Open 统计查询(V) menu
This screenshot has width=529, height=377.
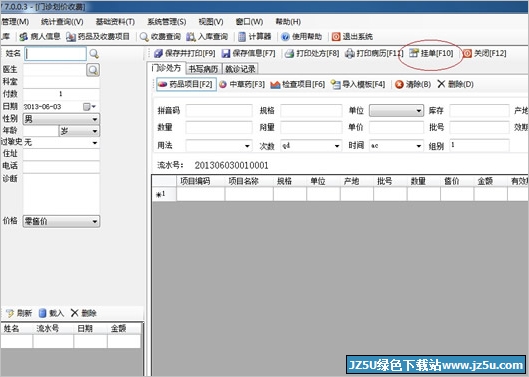(x=62, y=22)
